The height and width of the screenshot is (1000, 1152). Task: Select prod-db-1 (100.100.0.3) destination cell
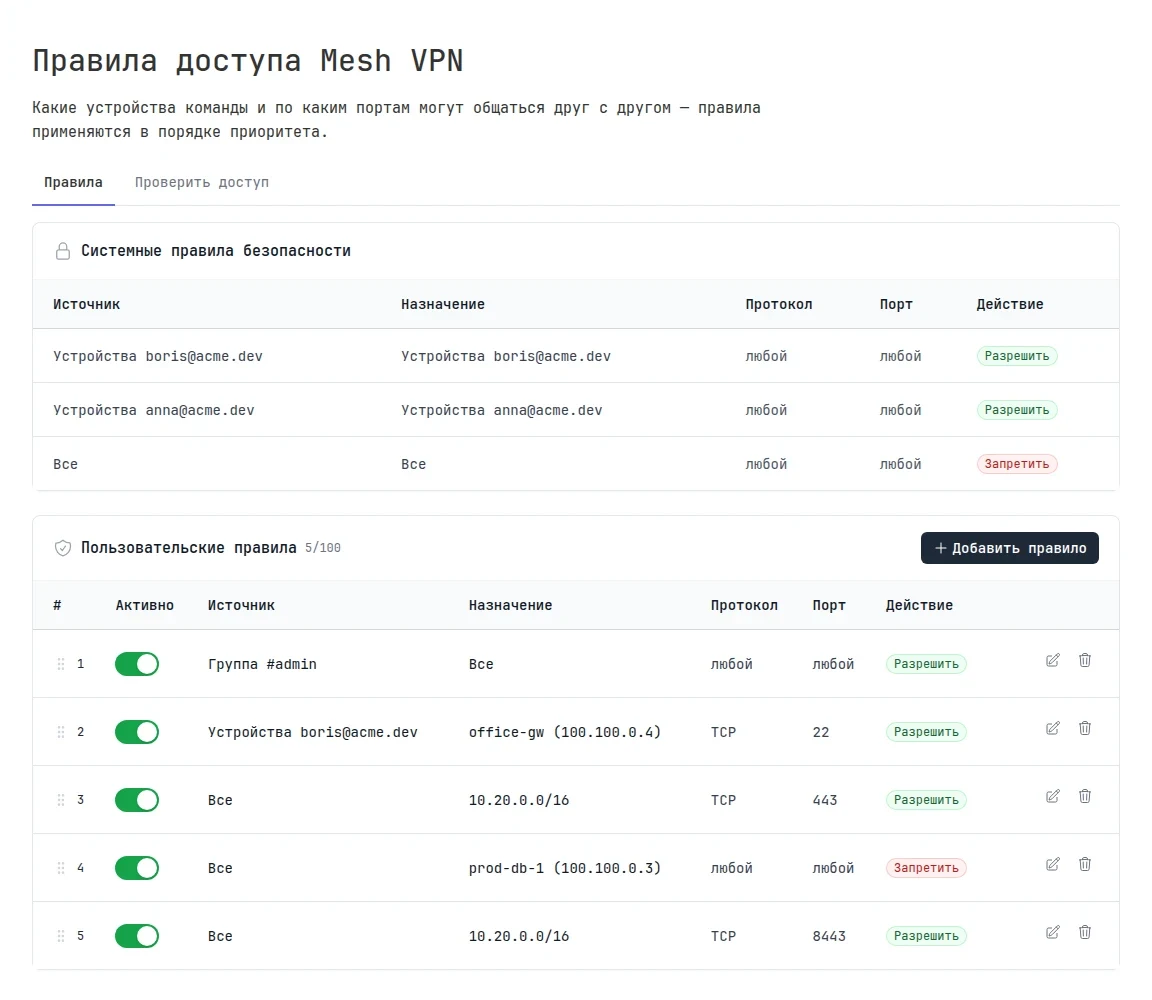(x=565, y=868)
